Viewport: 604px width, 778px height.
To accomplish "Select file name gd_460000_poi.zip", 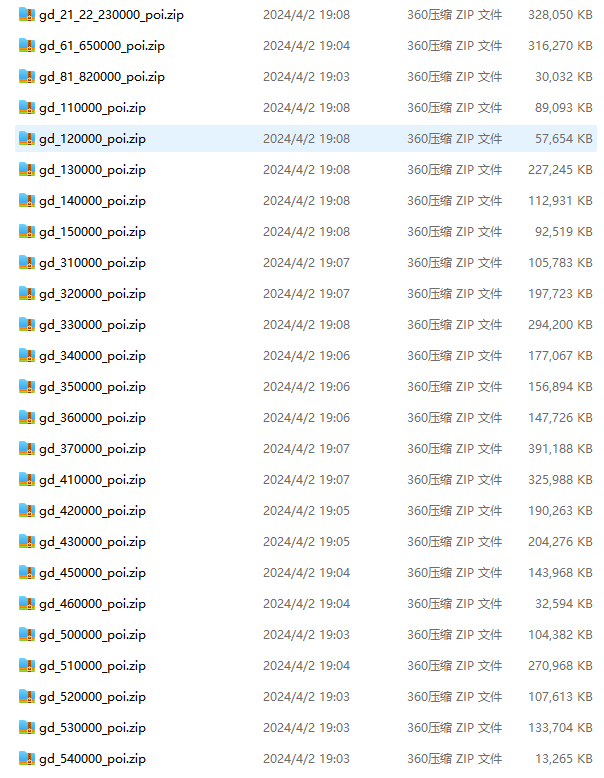I will click(x=93, y=604).
